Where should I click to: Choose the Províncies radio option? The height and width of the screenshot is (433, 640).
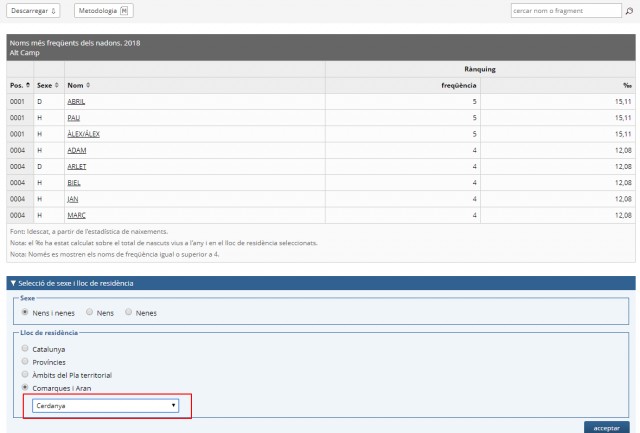(x=25, y=362)
